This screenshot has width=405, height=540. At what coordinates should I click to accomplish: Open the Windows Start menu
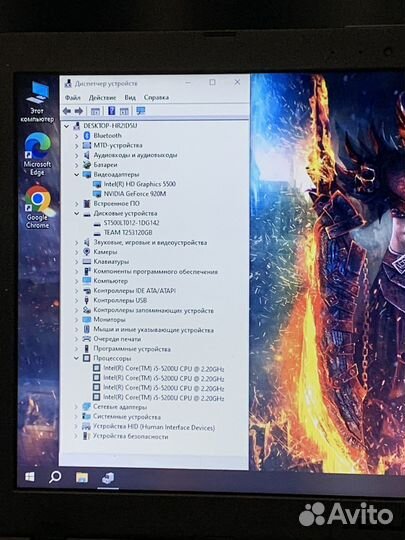[30, 477]
